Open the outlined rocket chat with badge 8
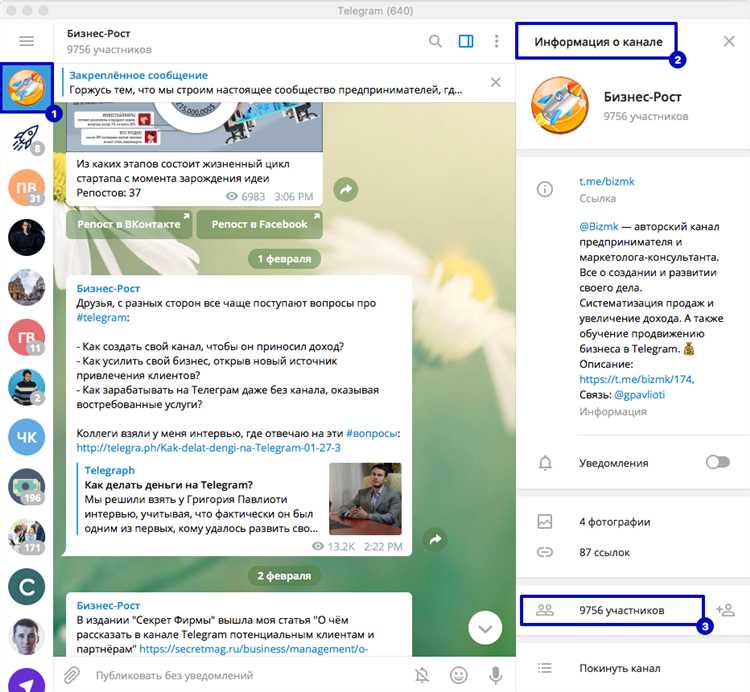This screenshot has height=692, width=750. pos(26,138)
